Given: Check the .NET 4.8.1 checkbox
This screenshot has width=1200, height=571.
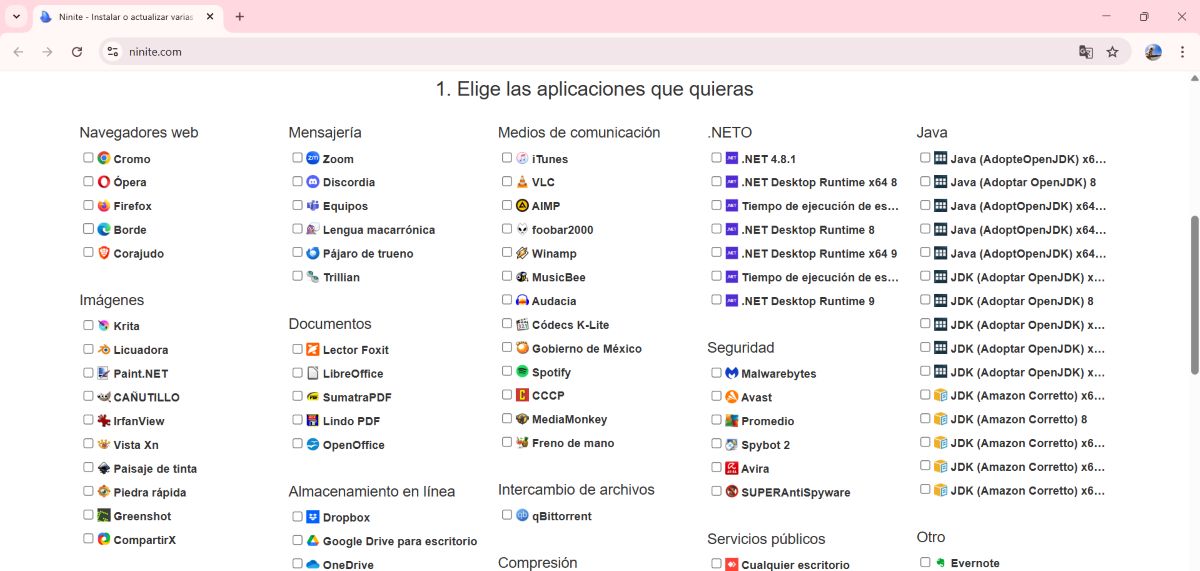Looking at the screenshot, I should pyautogui.click(x=717, y=158).
